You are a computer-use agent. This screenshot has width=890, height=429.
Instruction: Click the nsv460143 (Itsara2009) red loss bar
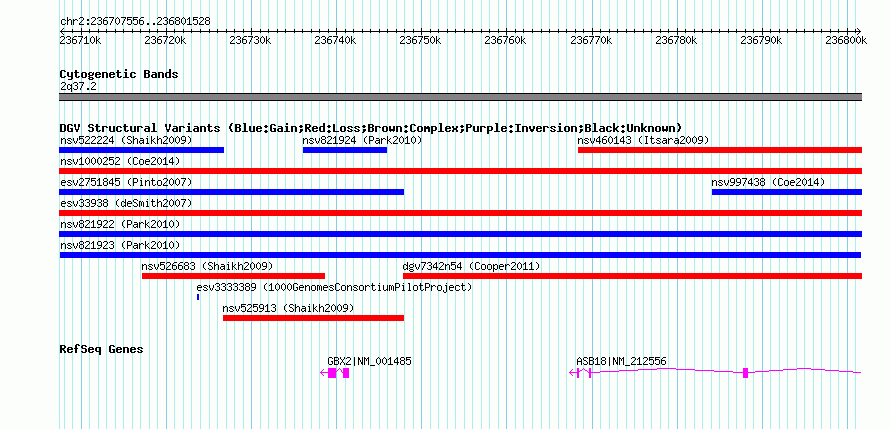coord(720,150)
